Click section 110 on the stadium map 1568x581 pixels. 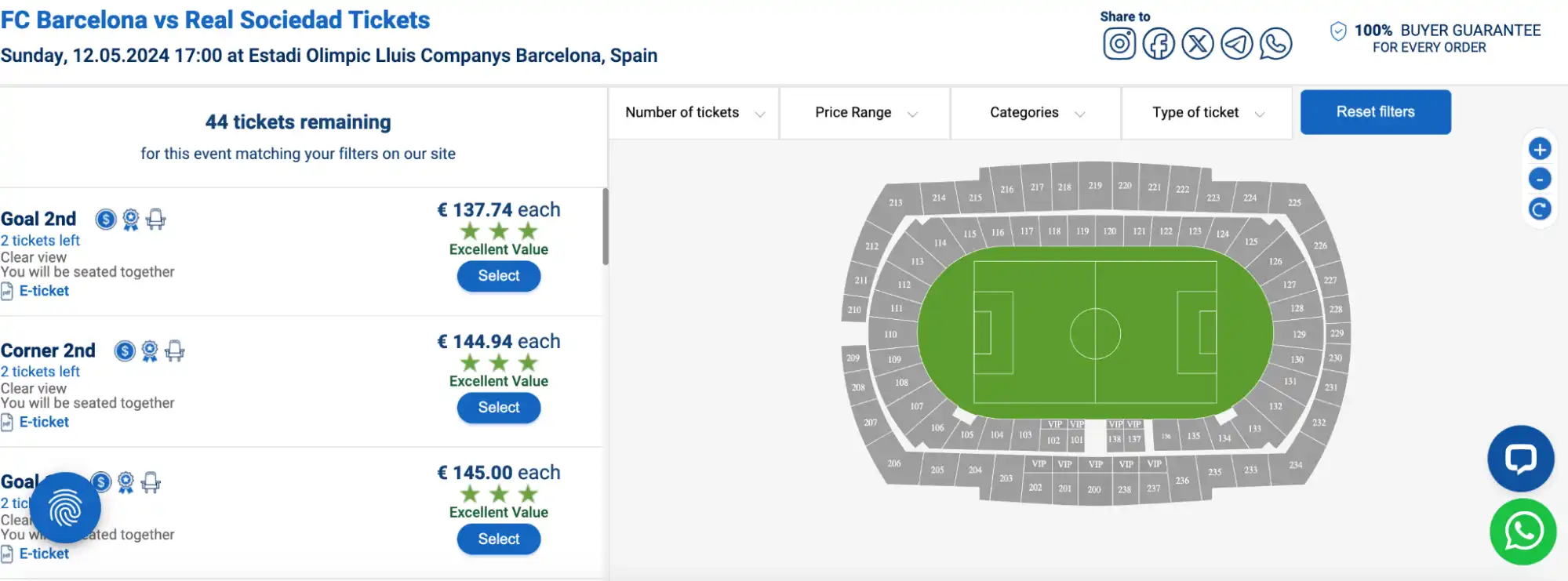pyautogui.click(x=889, y=334)
